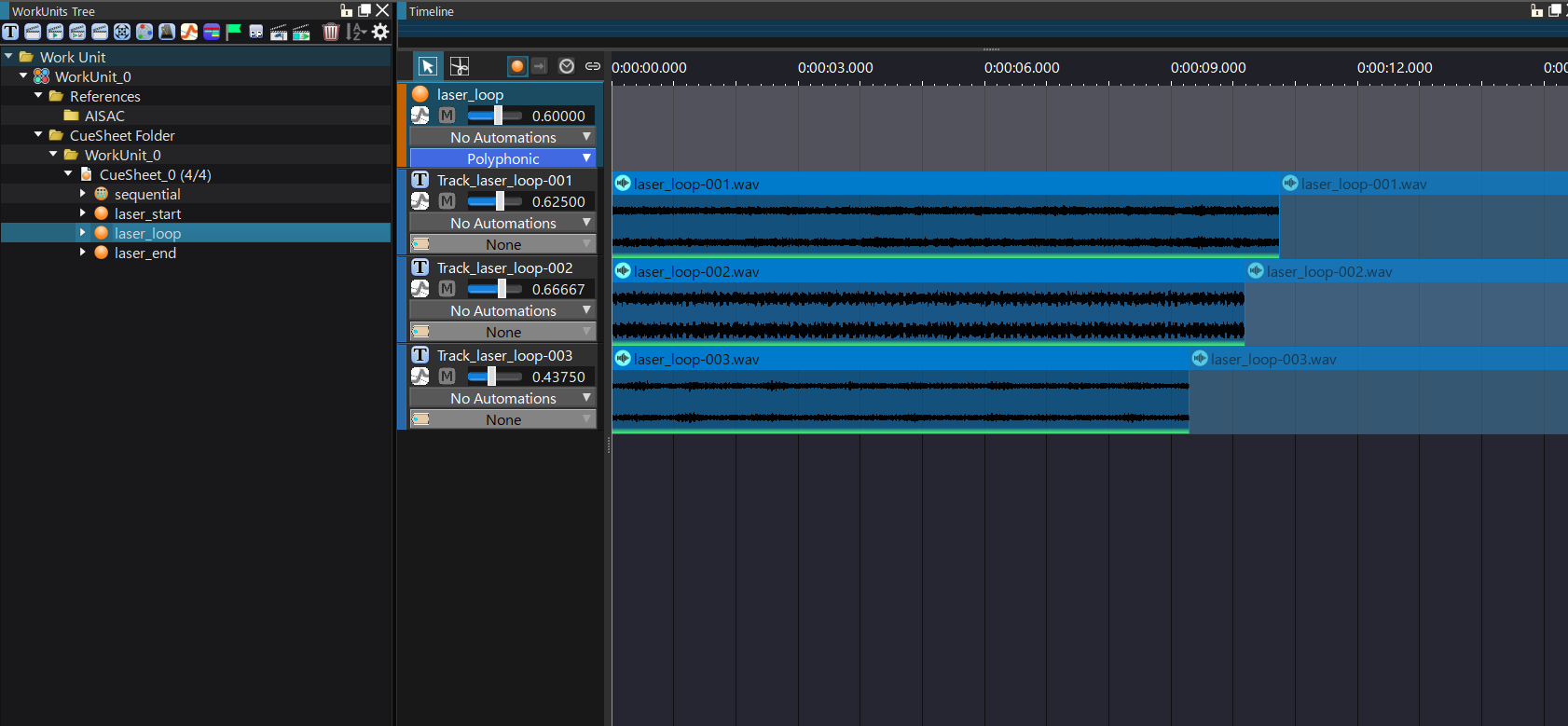Open the gear settings in WorkUnits Tree

coord(380,32)
